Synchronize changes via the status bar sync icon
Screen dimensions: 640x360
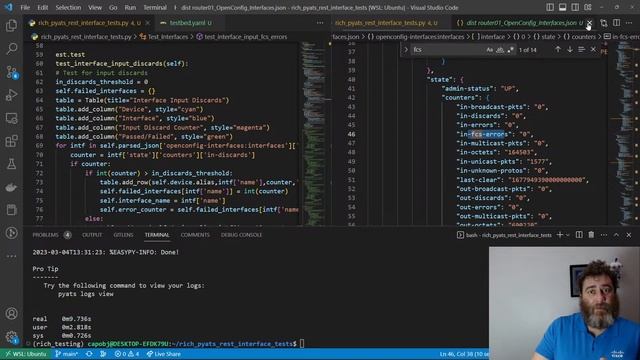pyautogui.click(x=89, y=354)
